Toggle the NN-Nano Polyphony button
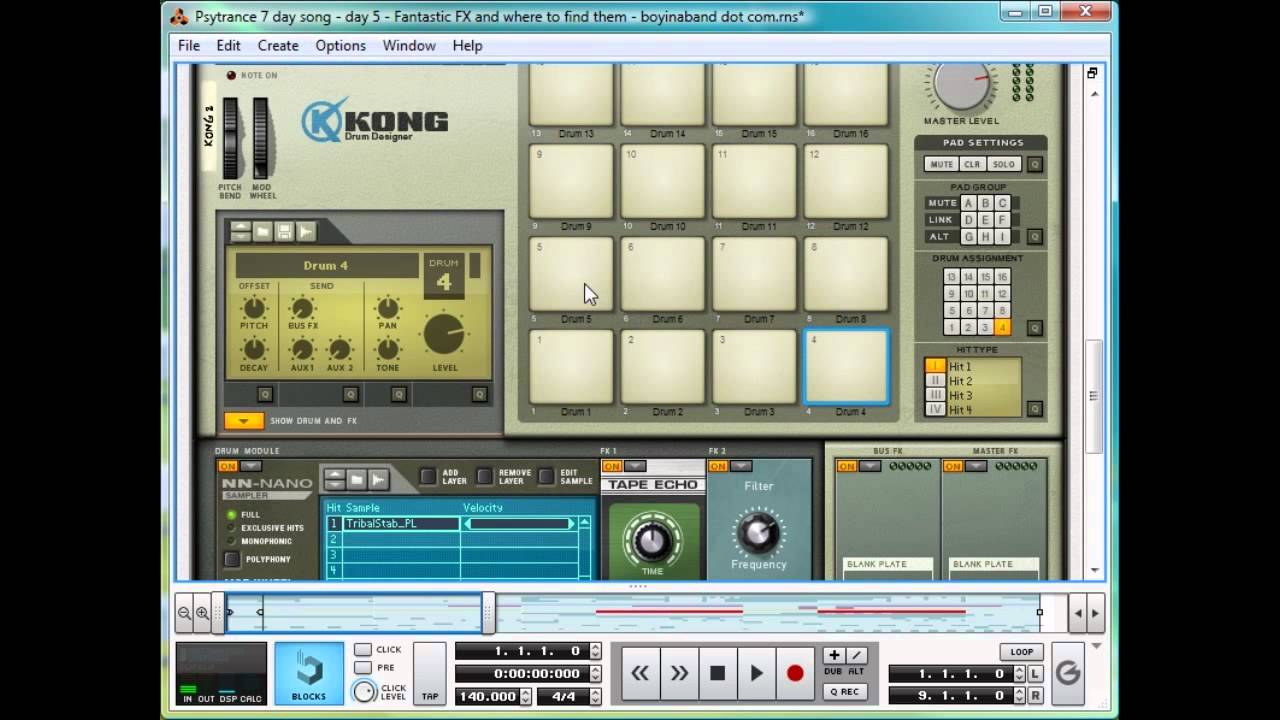Viewport: 1280px width, 720px height. pyautogui.click(x=232, y=559)
